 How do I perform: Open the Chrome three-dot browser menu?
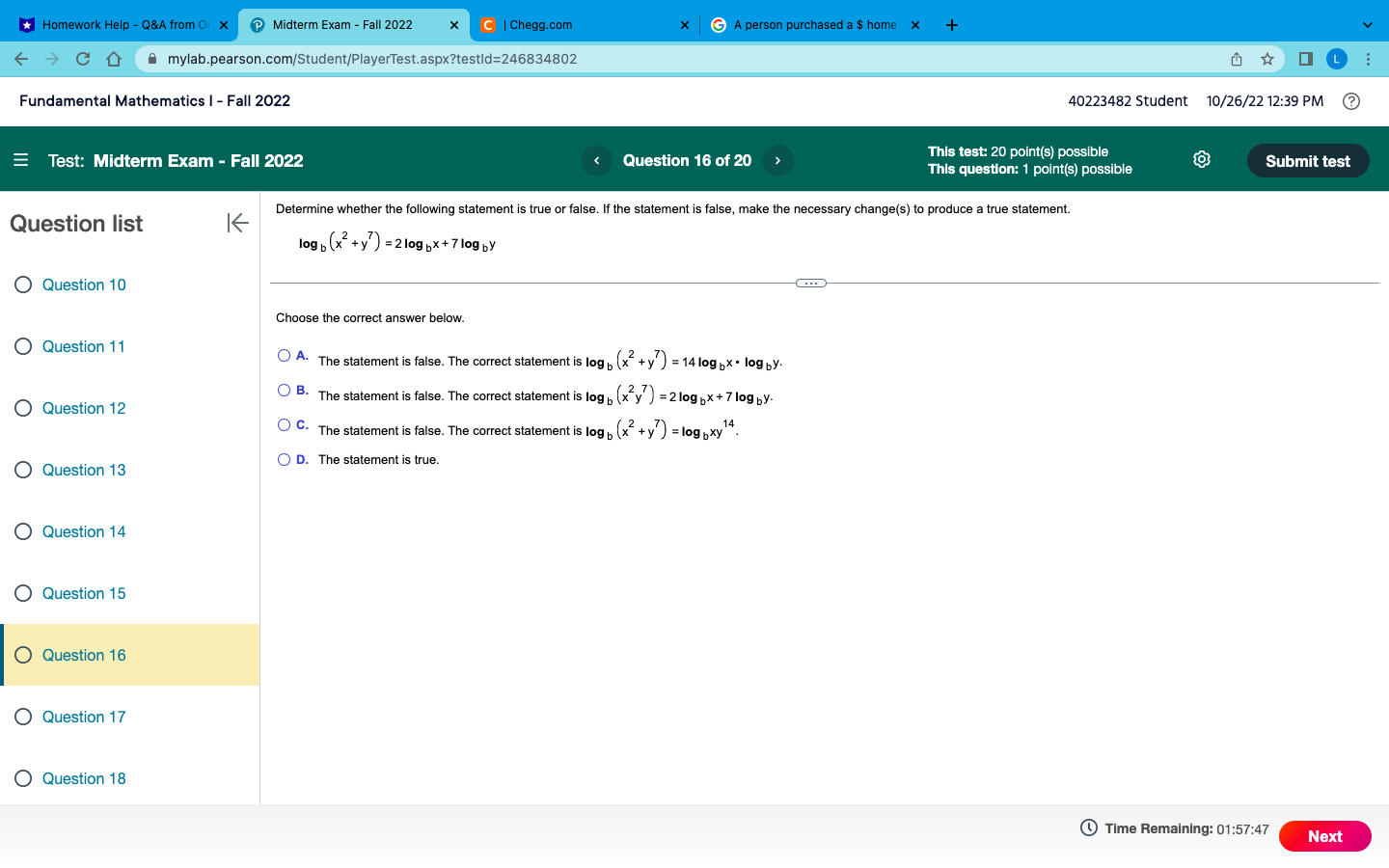(1369, 59)
